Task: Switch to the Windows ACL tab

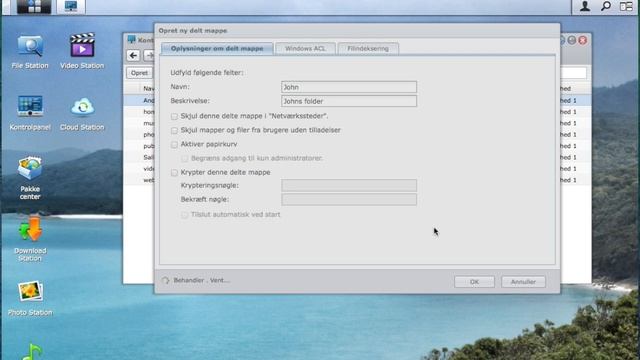Action: [305, 49]
